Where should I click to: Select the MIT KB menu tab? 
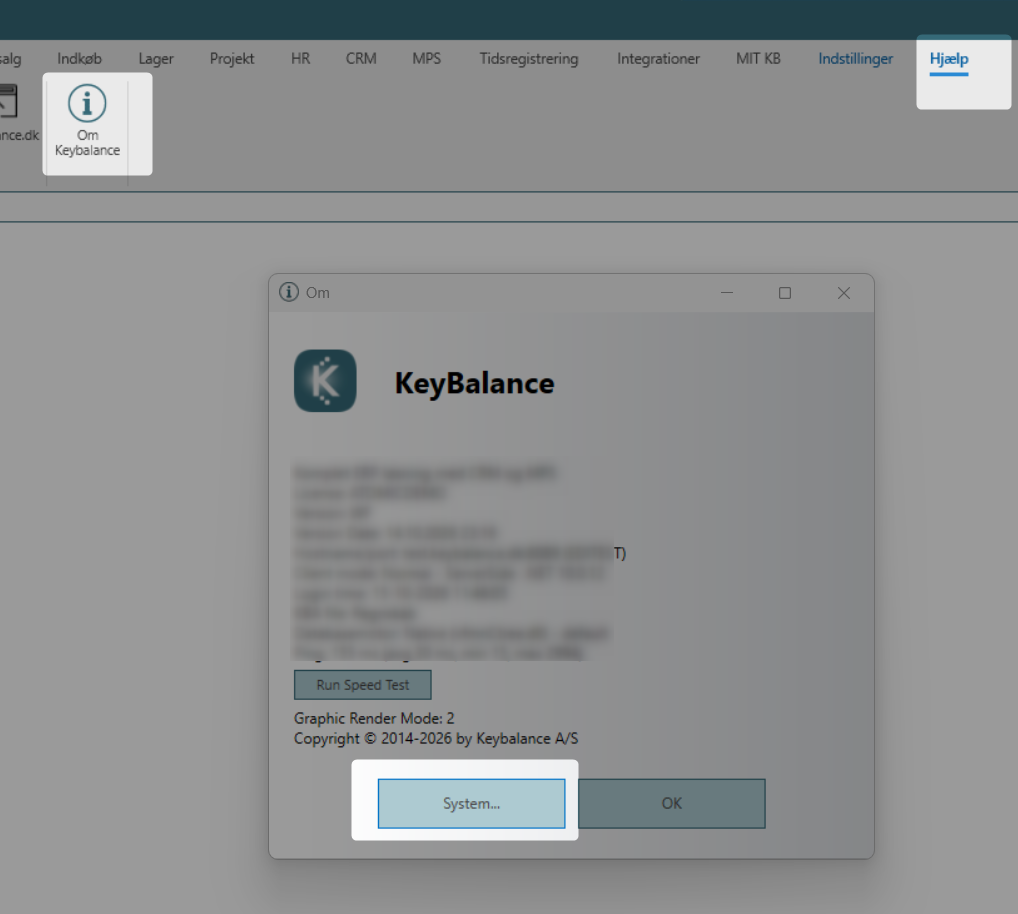coord(758,59)
